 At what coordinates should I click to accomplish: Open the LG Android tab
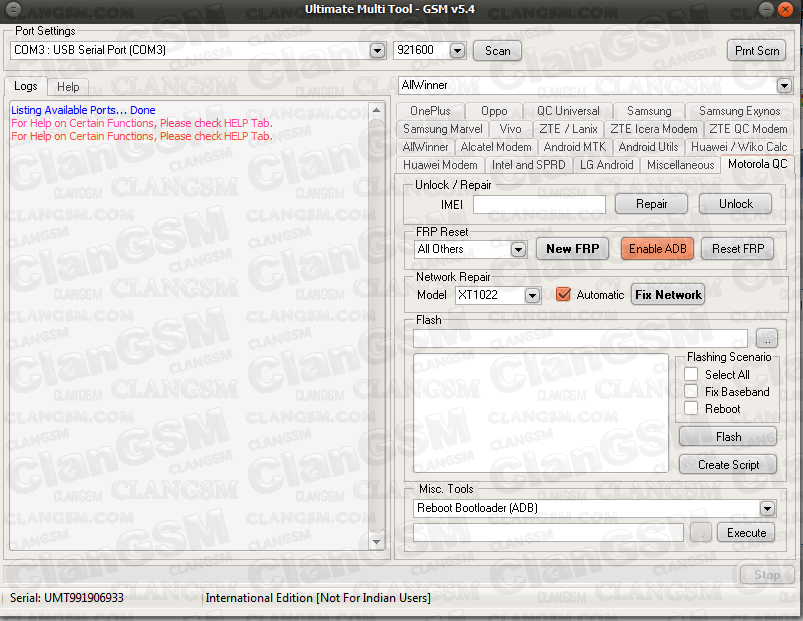pos(606,165)
